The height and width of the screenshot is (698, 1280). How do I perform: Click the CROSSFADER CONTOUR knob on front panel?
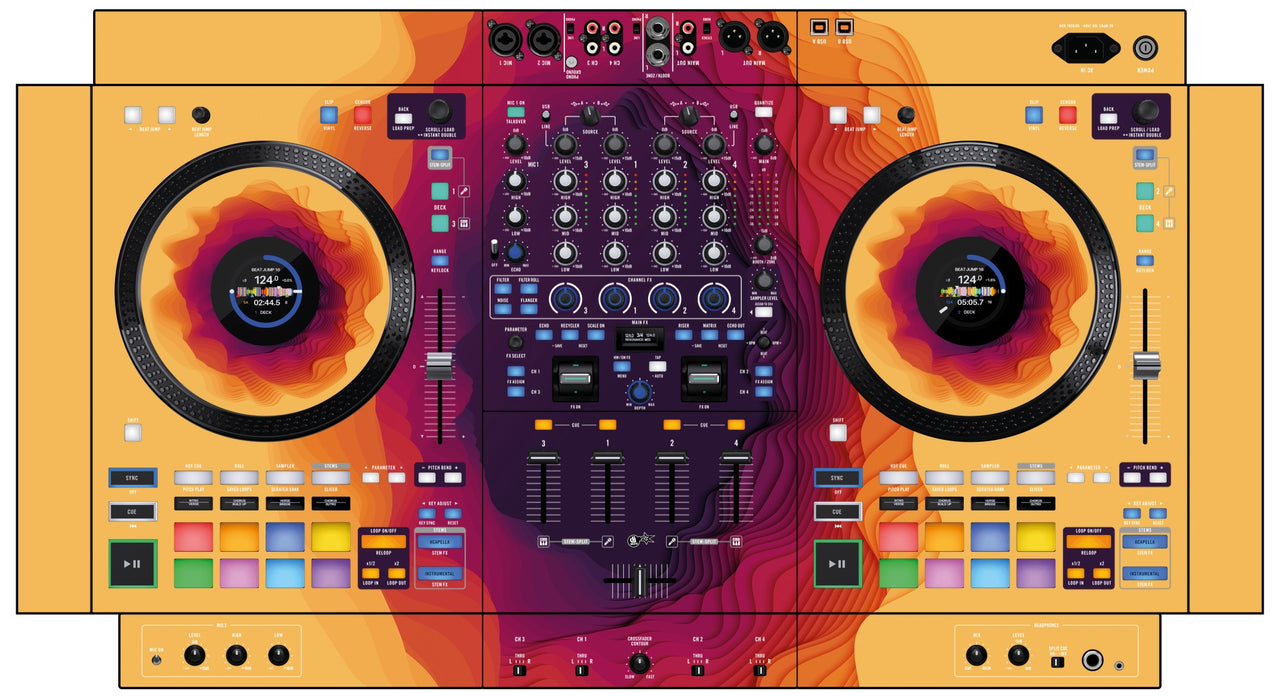point(640,663)
